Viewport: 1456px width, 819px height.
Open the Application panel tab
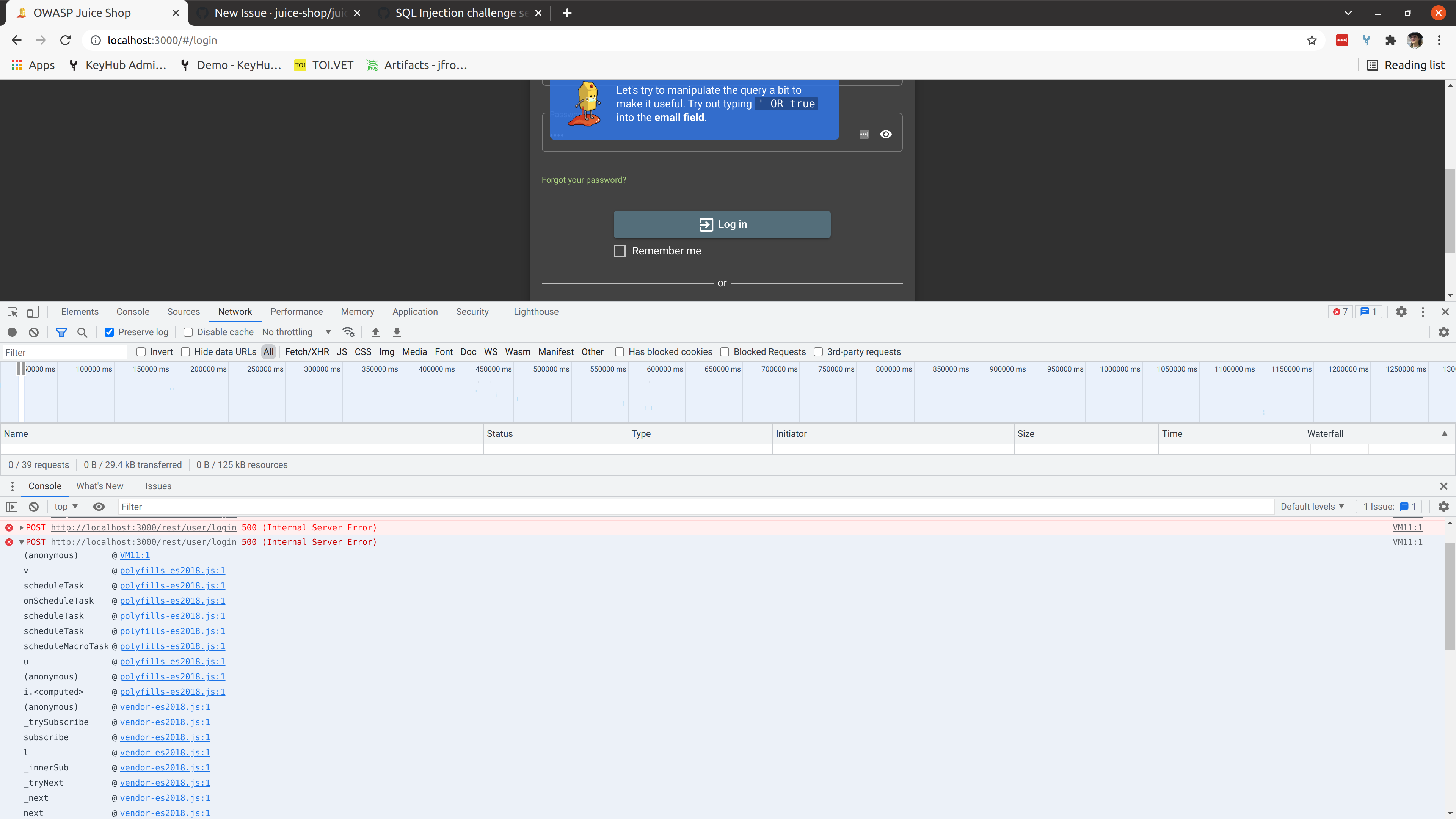coord(415,311)
